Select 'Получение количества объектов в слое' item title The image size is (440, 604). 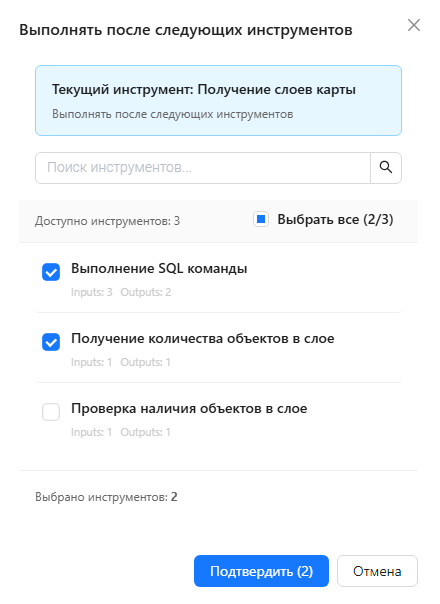coord(203,339)
